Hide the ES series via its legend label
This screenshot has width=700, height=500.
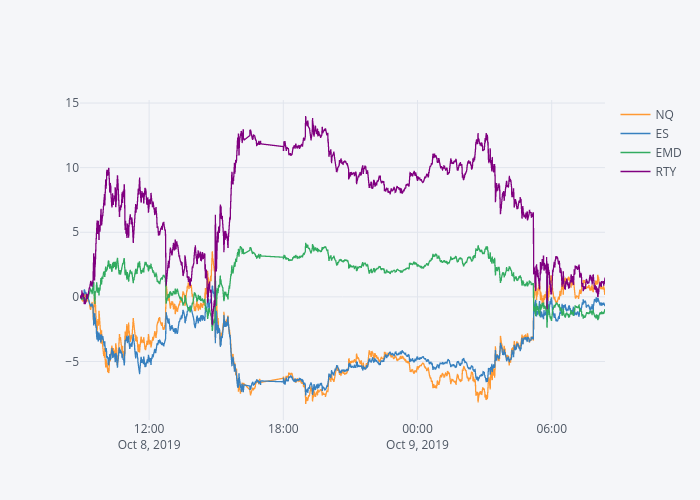(662, 133)
